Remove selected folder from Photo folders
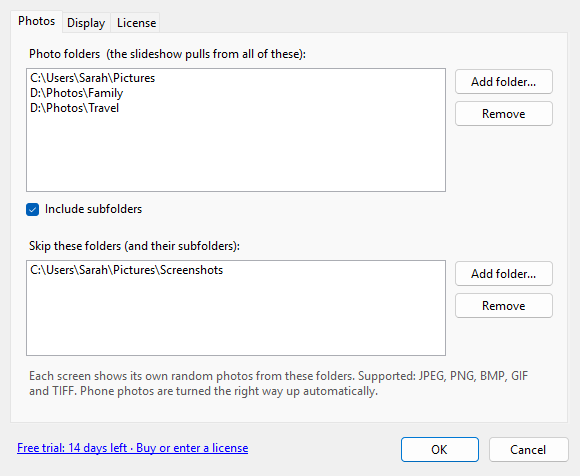Screen dimensions: 580x476 click(504, 114)
